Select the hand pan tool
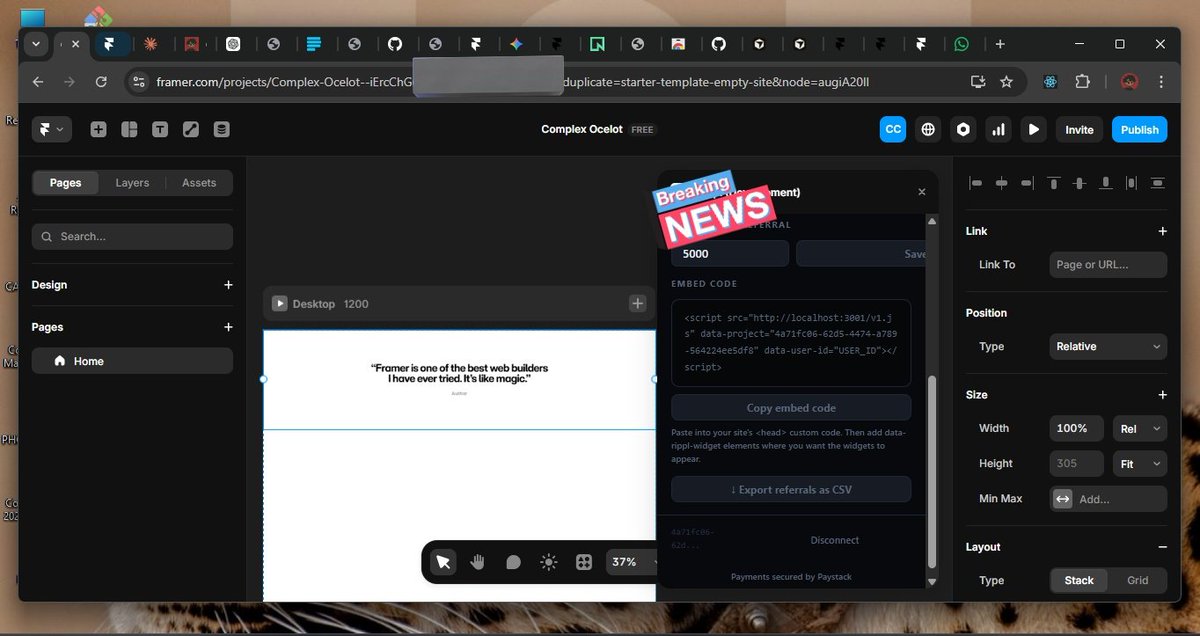 click(478, 562)
